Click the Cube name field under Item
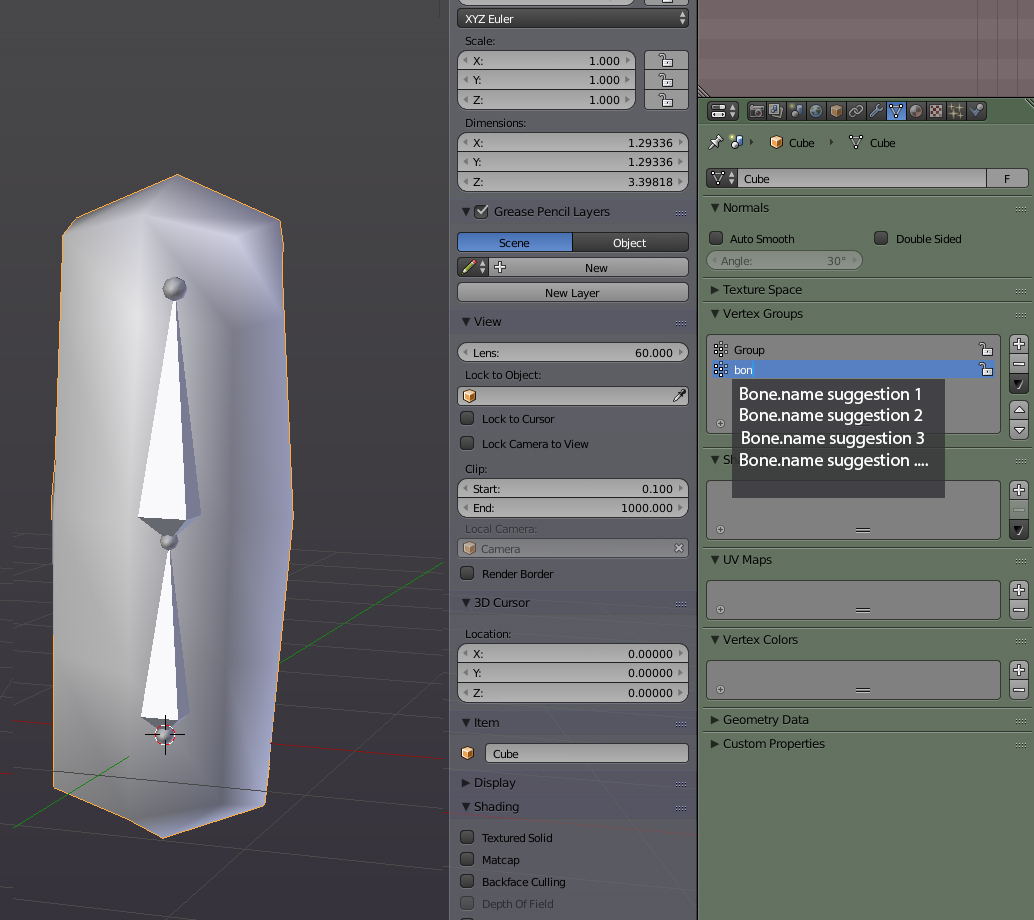The width and height of the screenshot is (1034, 920). (587, 753)
